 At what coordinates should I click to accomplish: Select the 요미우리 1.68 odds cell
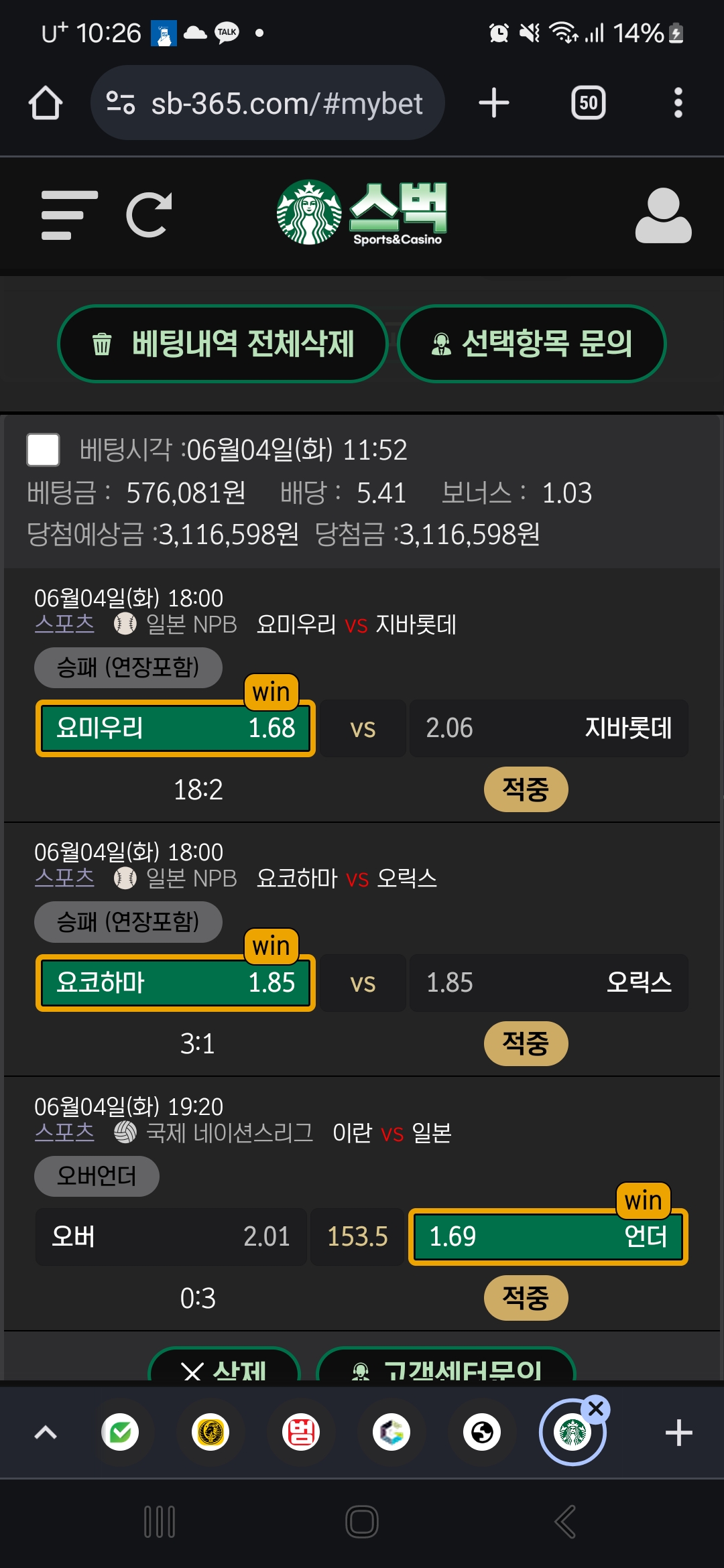(x=176, y=728)
